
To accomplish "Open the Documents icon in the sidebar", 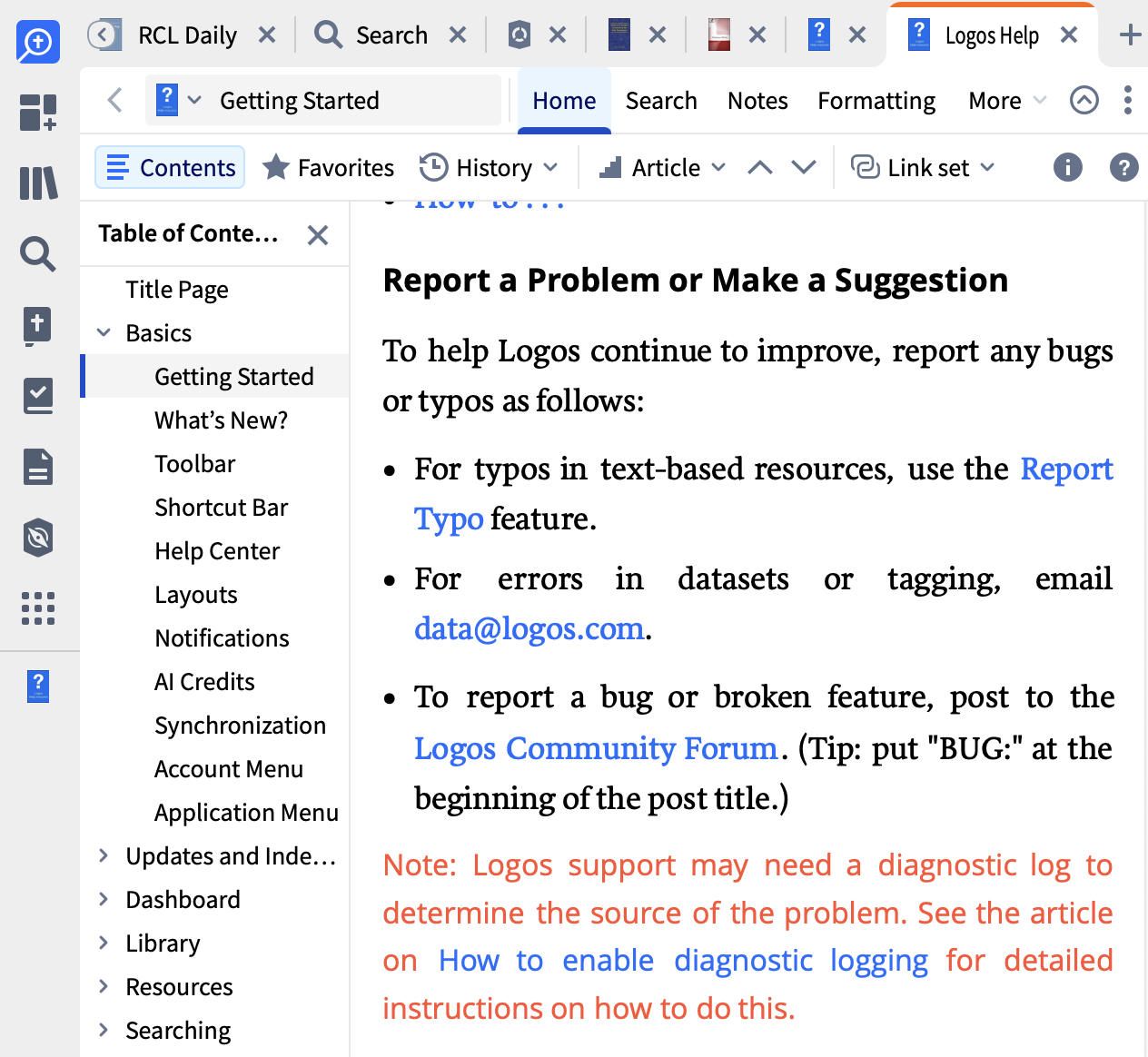I will point(38,467).
